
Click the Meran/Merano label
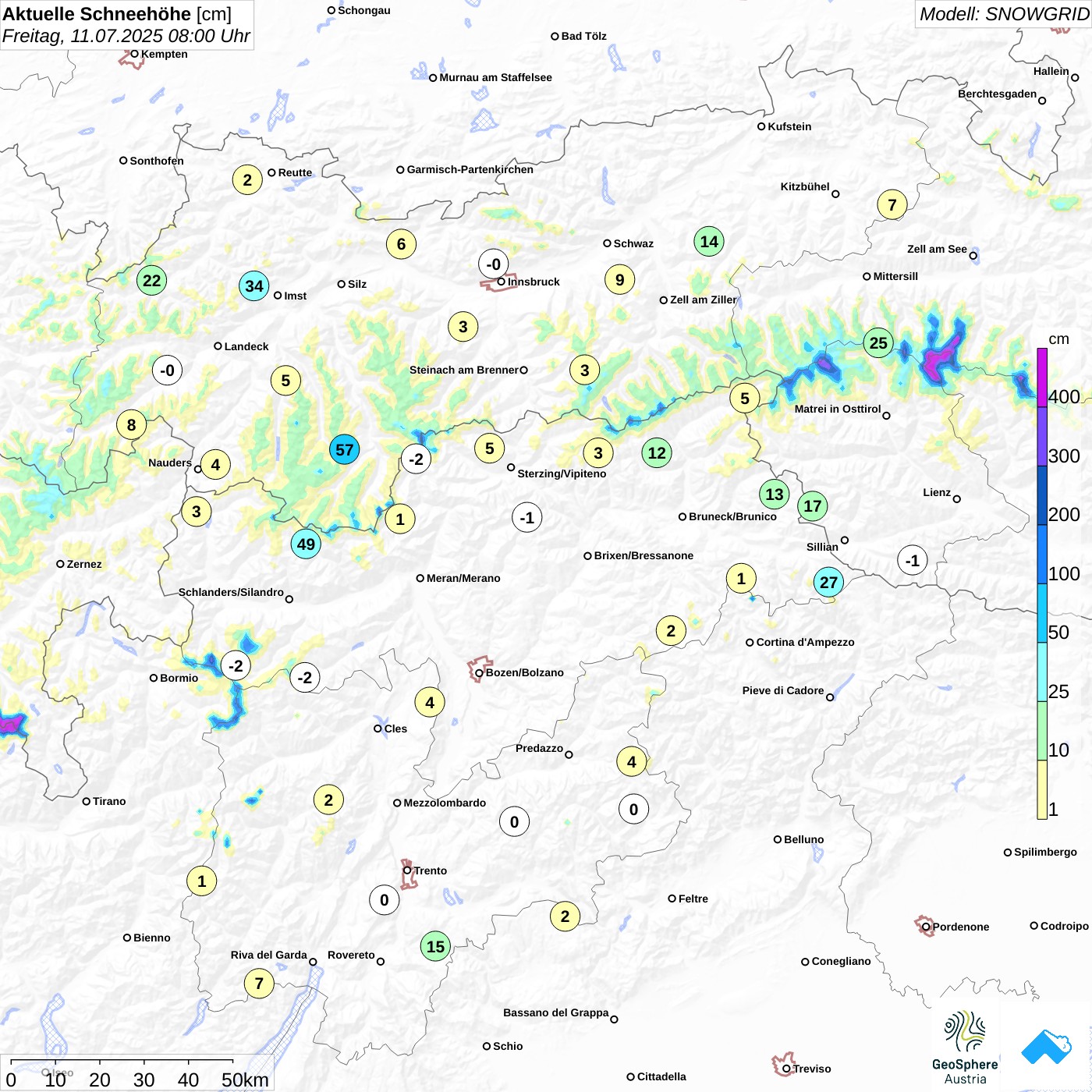463,578
